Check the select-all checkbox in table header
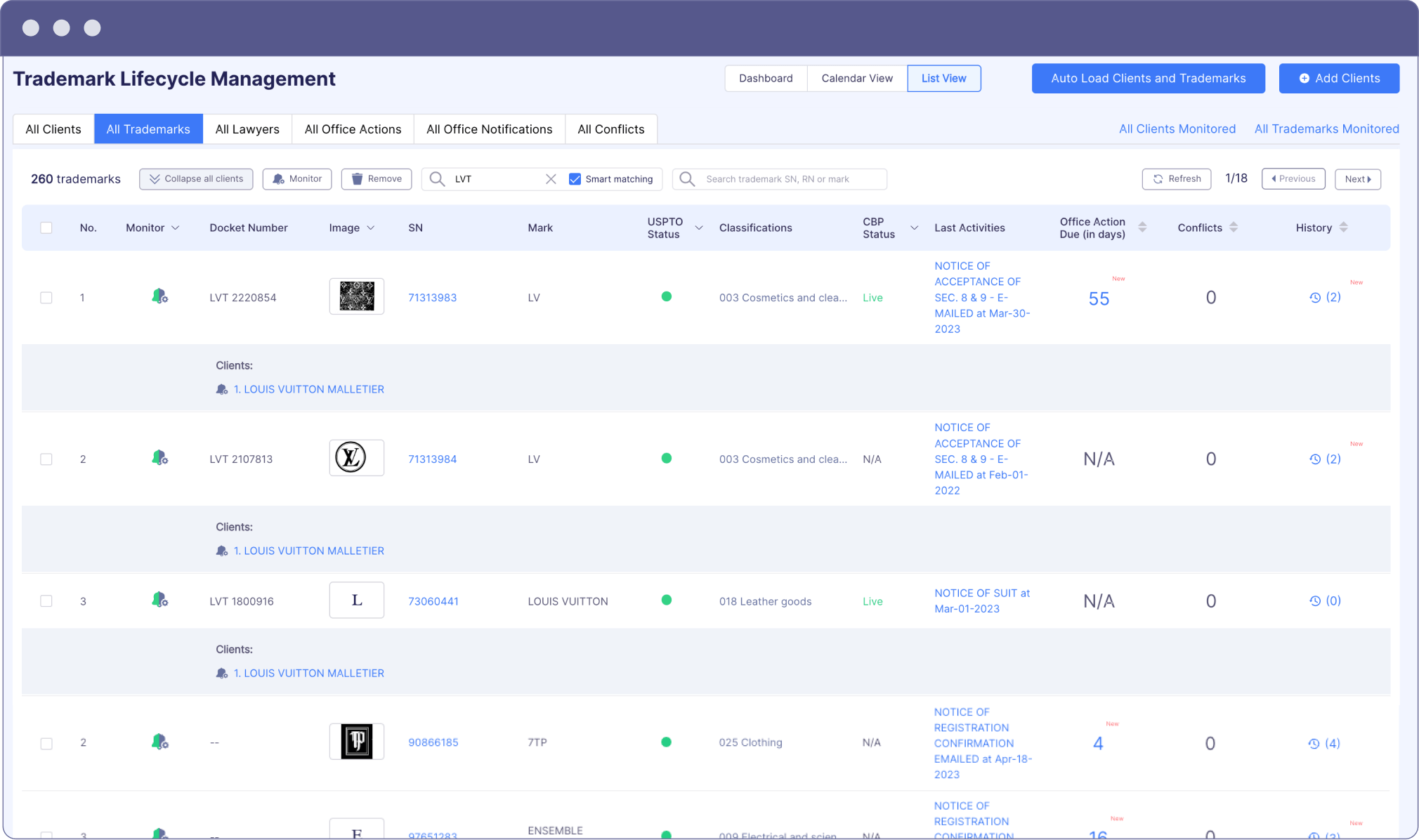This screenshot has height=840, width=1419. (x=46, y=228)
